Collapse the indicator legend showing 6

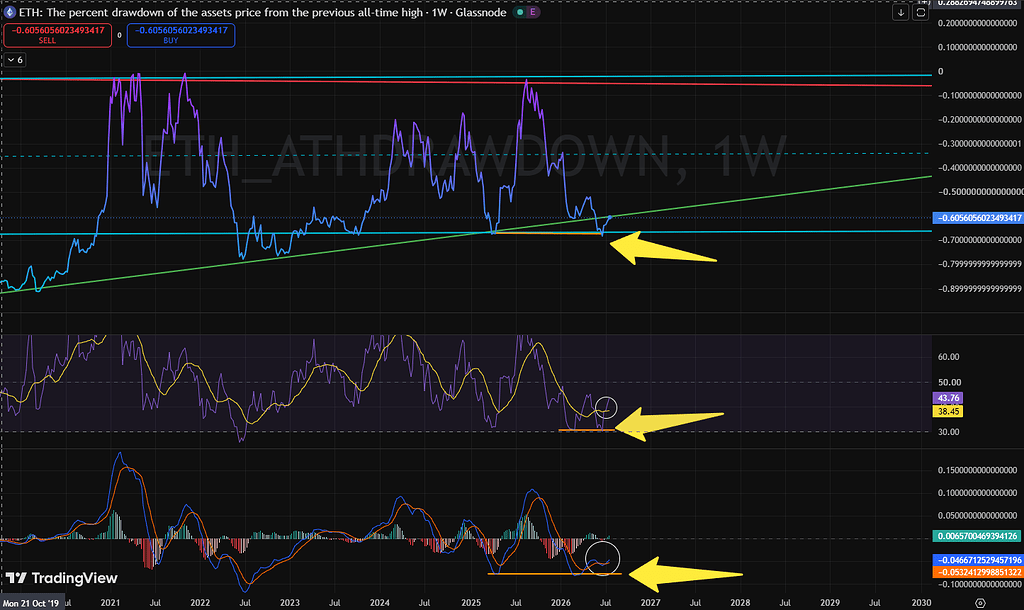[x=15, y=59]
